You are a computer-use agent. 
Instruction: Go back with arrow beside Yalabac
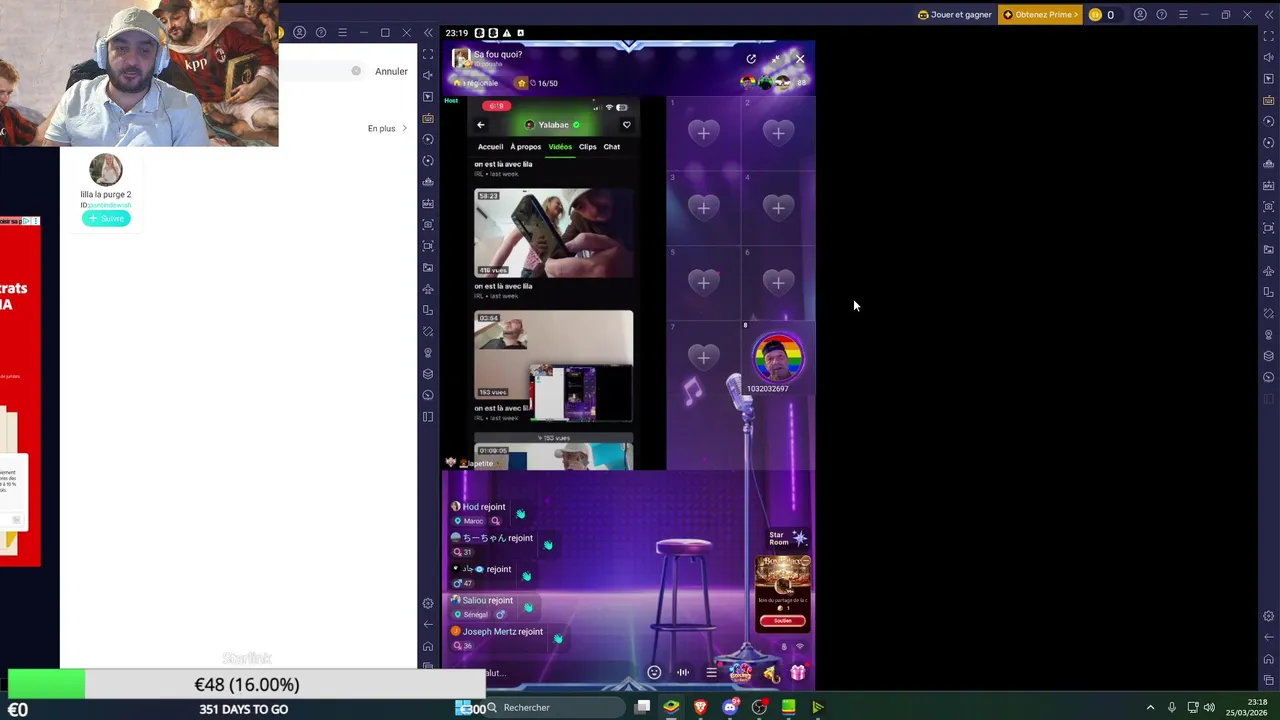481,125
